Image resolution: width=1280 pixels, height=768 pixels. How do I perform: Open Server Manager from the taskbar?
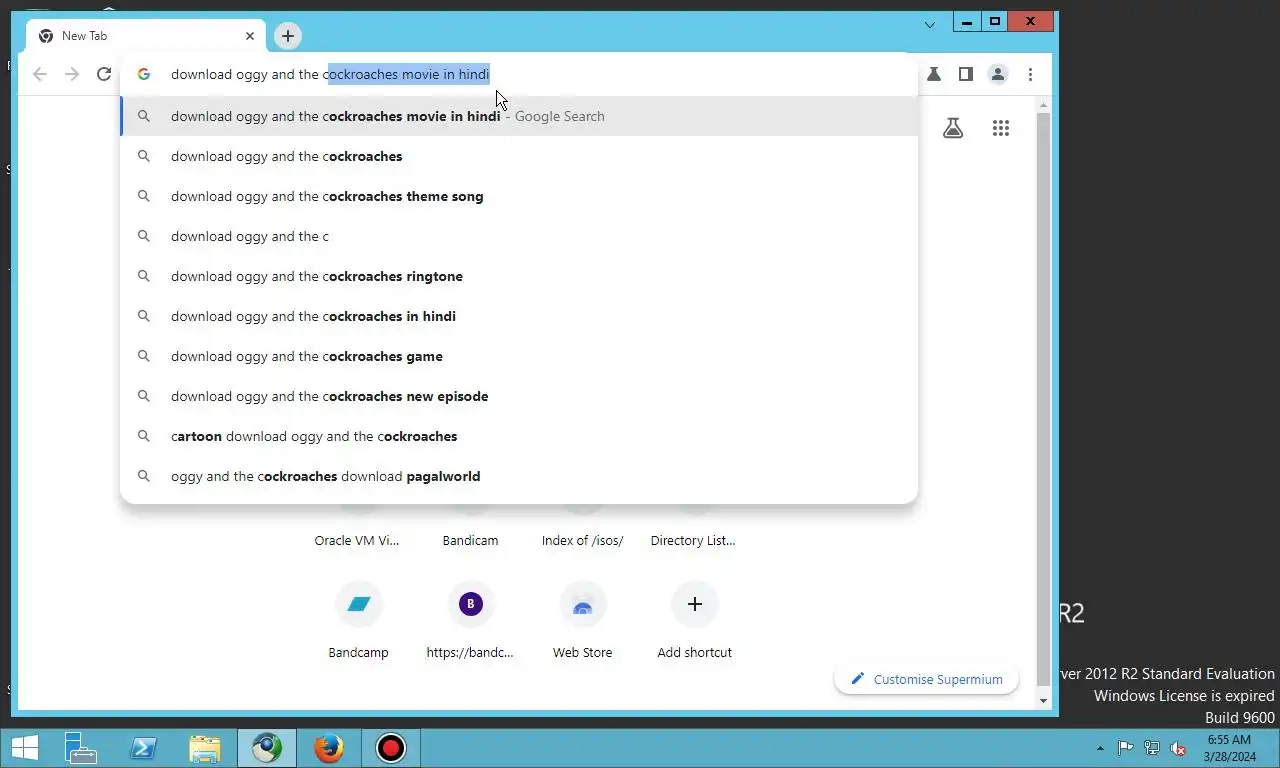pos(80,748)
